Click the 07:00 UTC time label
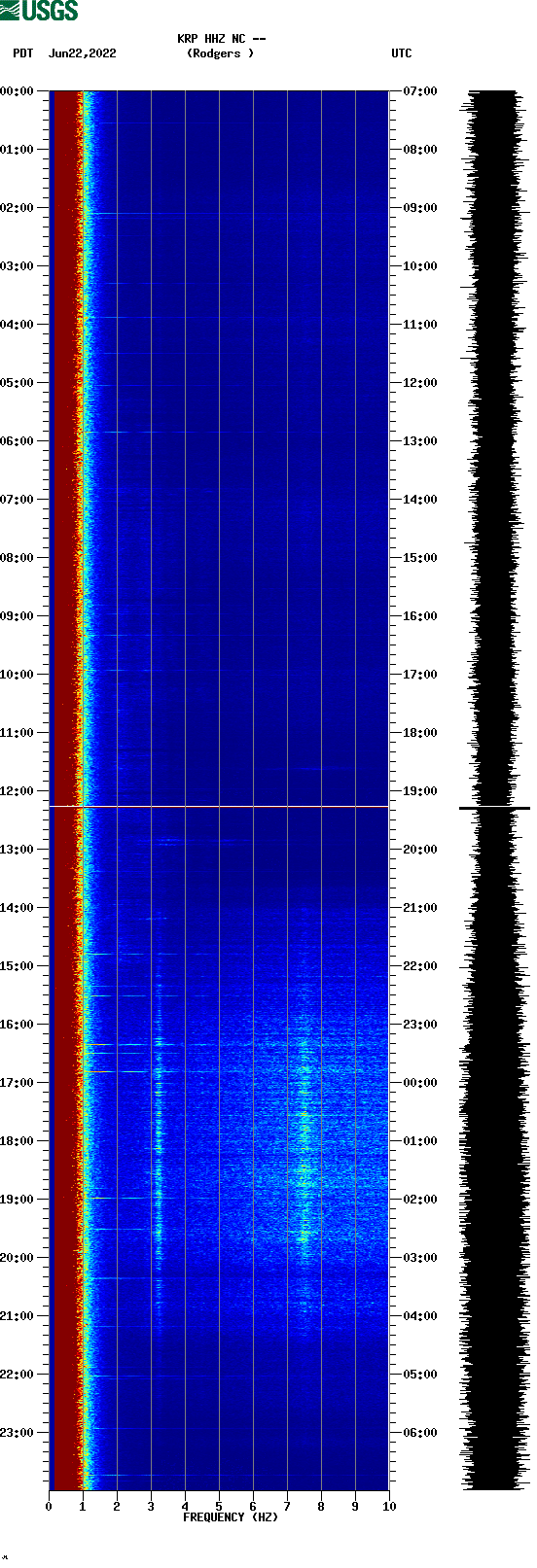 click(420, 91)
